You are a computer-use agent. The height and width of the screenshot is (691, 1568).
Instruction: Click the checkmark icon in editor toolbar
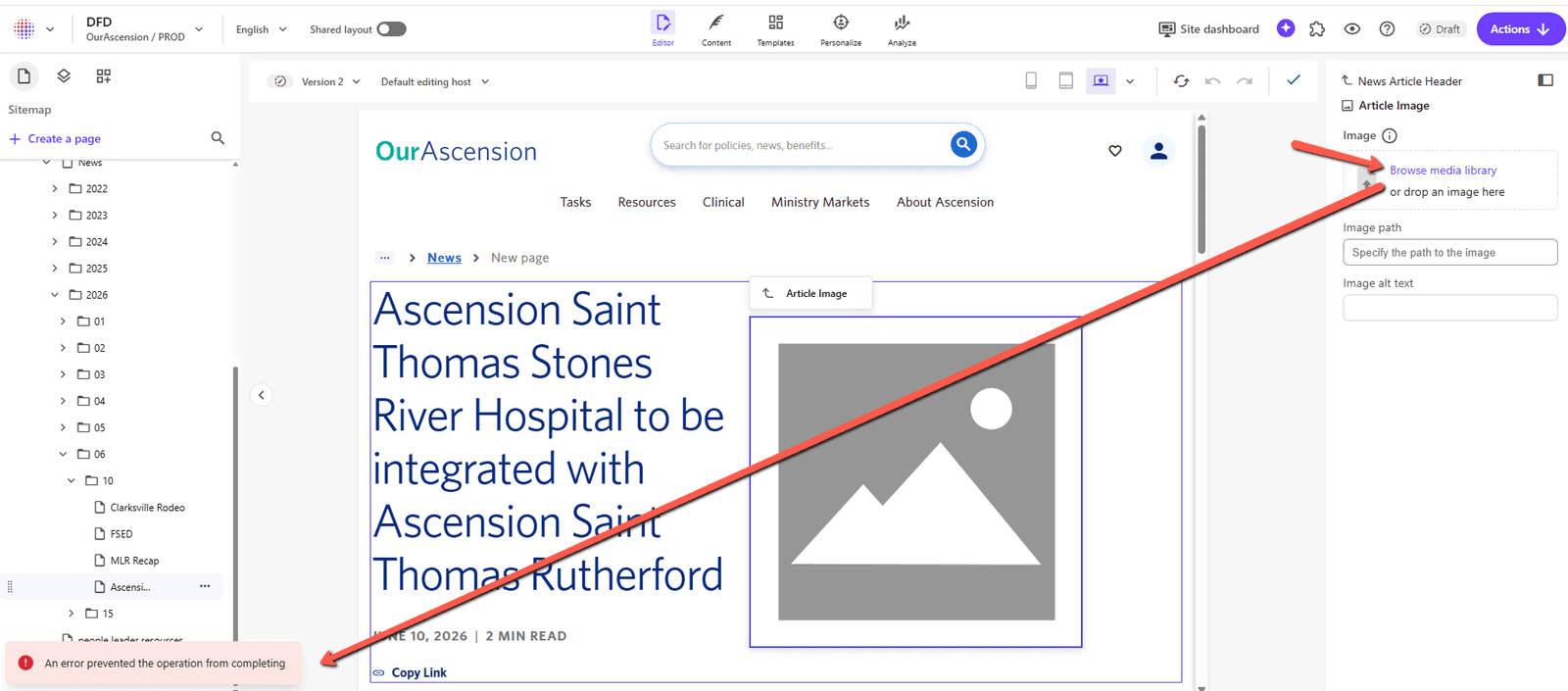tap(1294, 80)
